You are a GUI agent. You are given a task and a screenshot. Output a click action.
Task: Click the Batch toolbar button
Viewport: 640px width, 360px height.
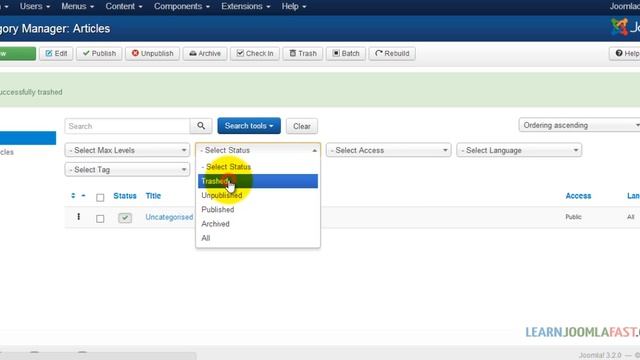pos(346,53)
